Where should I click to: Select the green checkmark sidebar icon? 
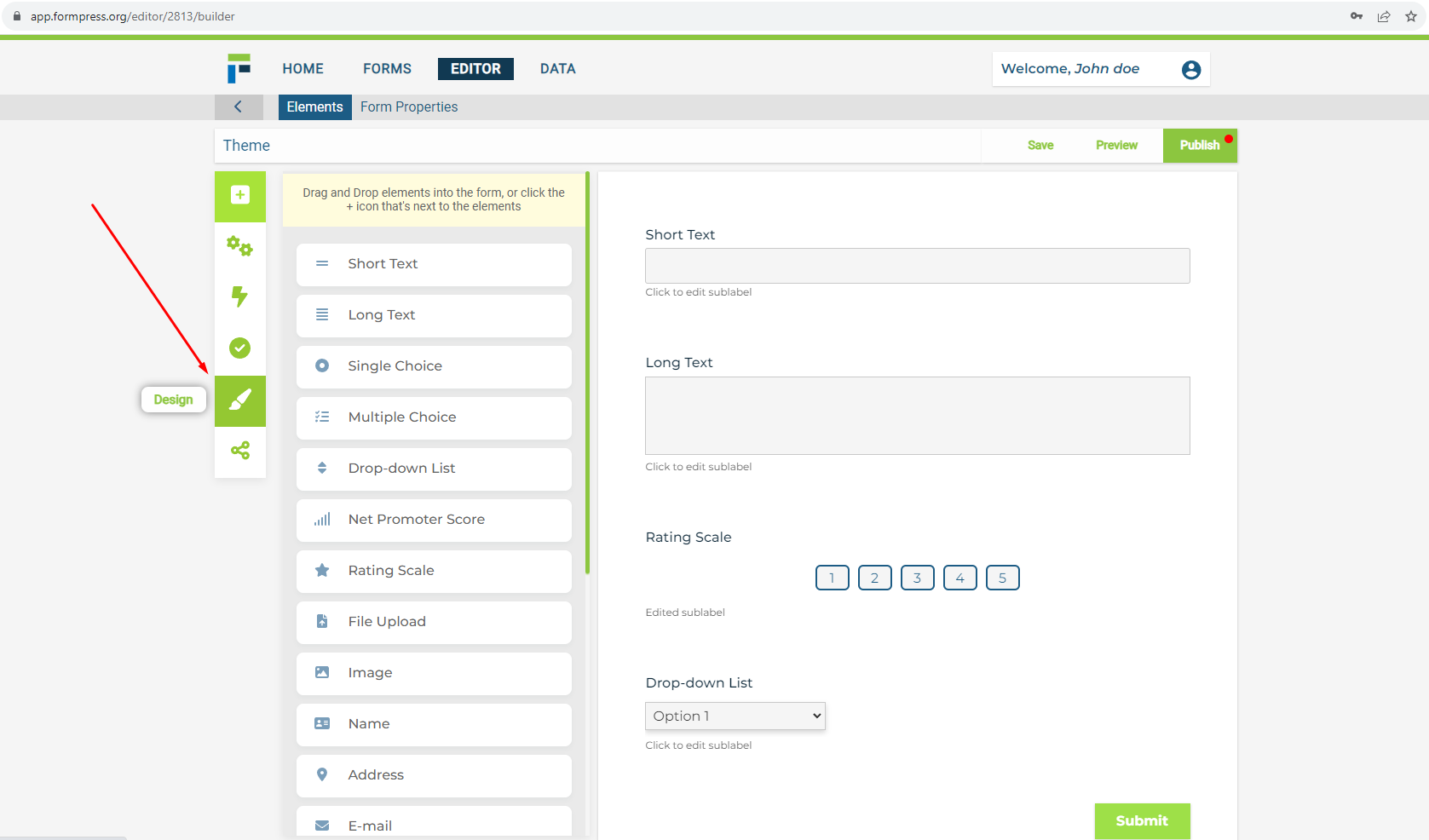point(240,348)
